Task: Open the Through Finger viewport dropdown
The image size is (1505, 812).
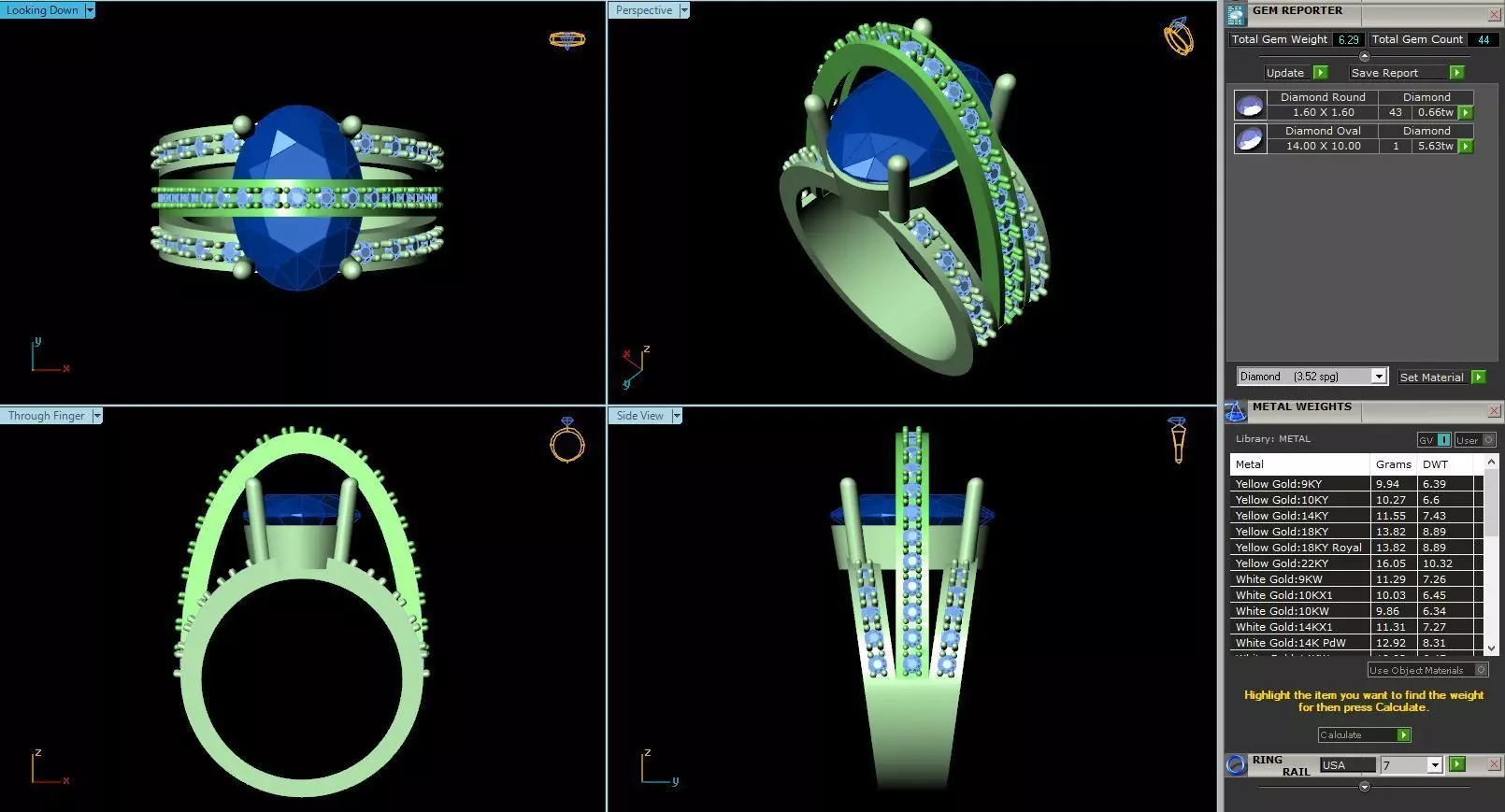Action: pos(97,416)
